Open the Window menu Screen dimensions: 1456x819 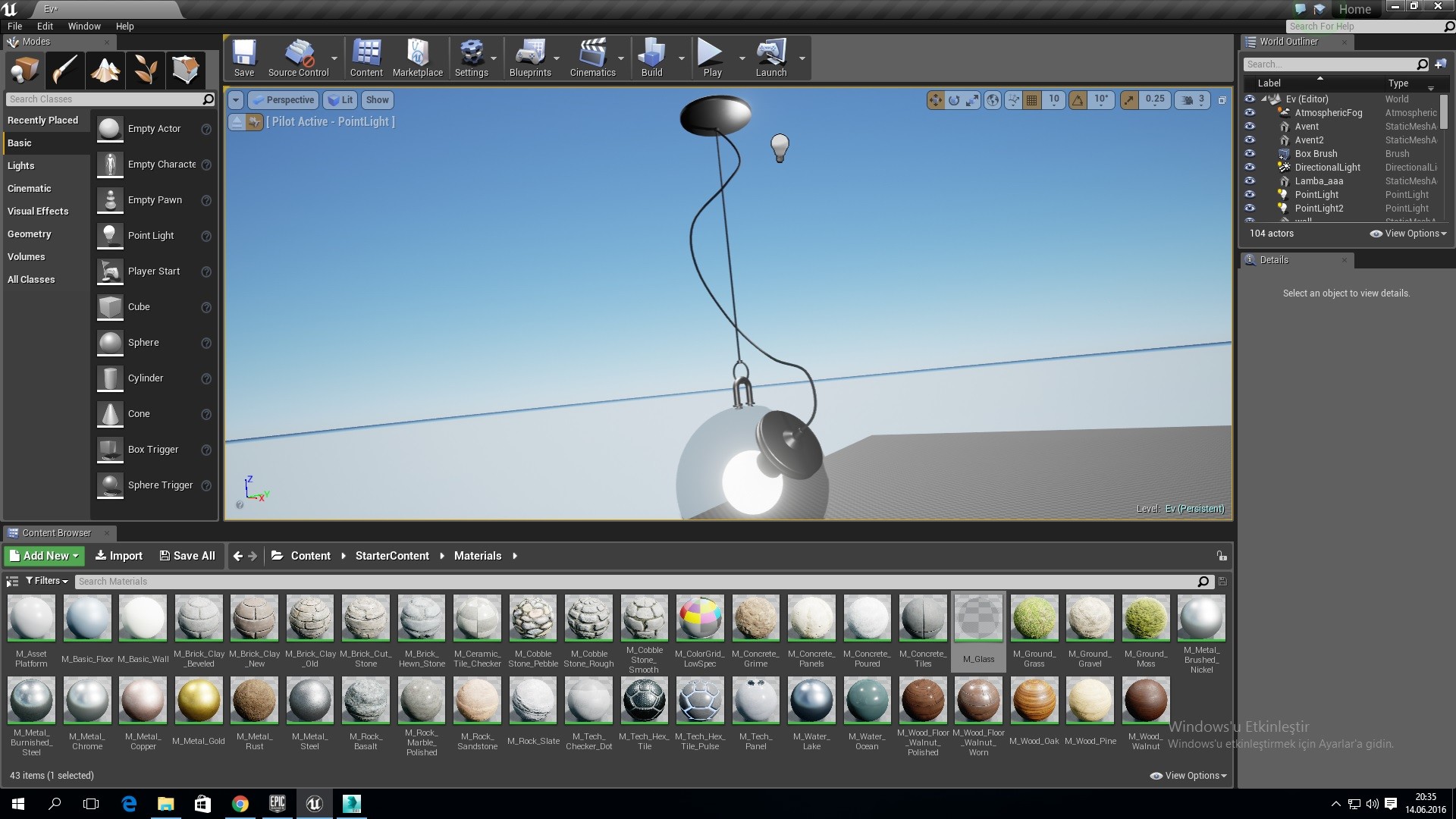coord(84,26)
